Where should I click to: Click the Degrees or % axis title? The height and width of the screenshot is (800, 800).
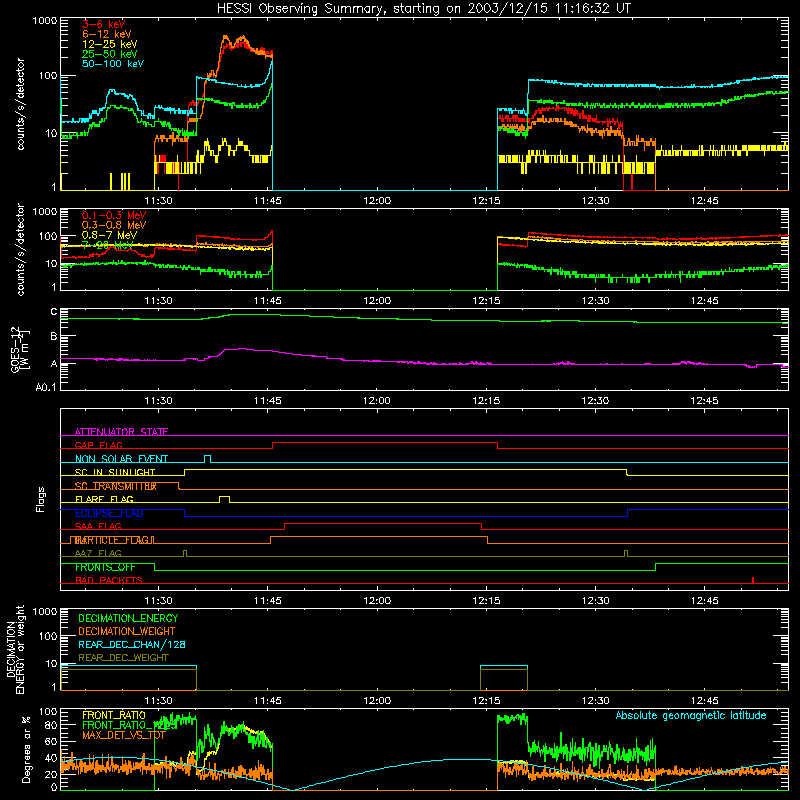(x=26, y=749)
